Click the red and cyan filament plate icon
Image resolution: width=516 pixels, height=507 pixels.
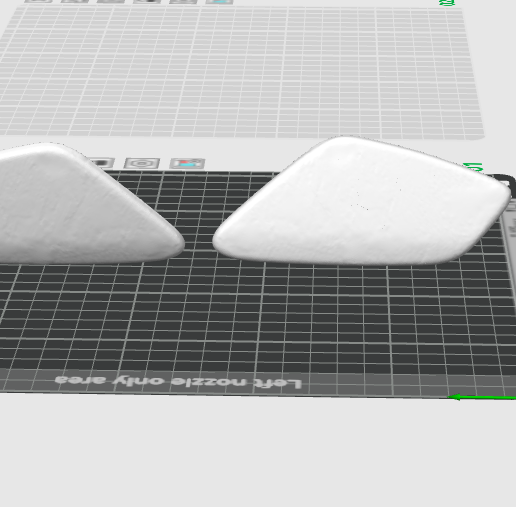click(x=187, y=163)
